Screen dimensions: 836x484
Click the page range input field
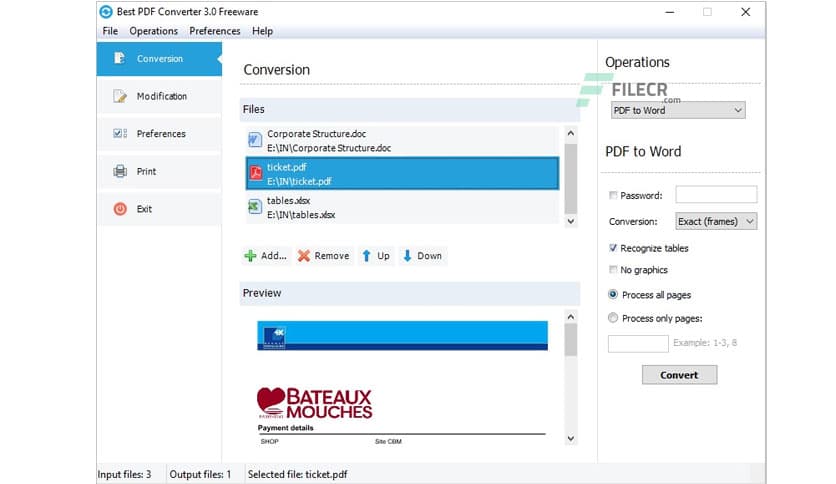click(638, 344)
